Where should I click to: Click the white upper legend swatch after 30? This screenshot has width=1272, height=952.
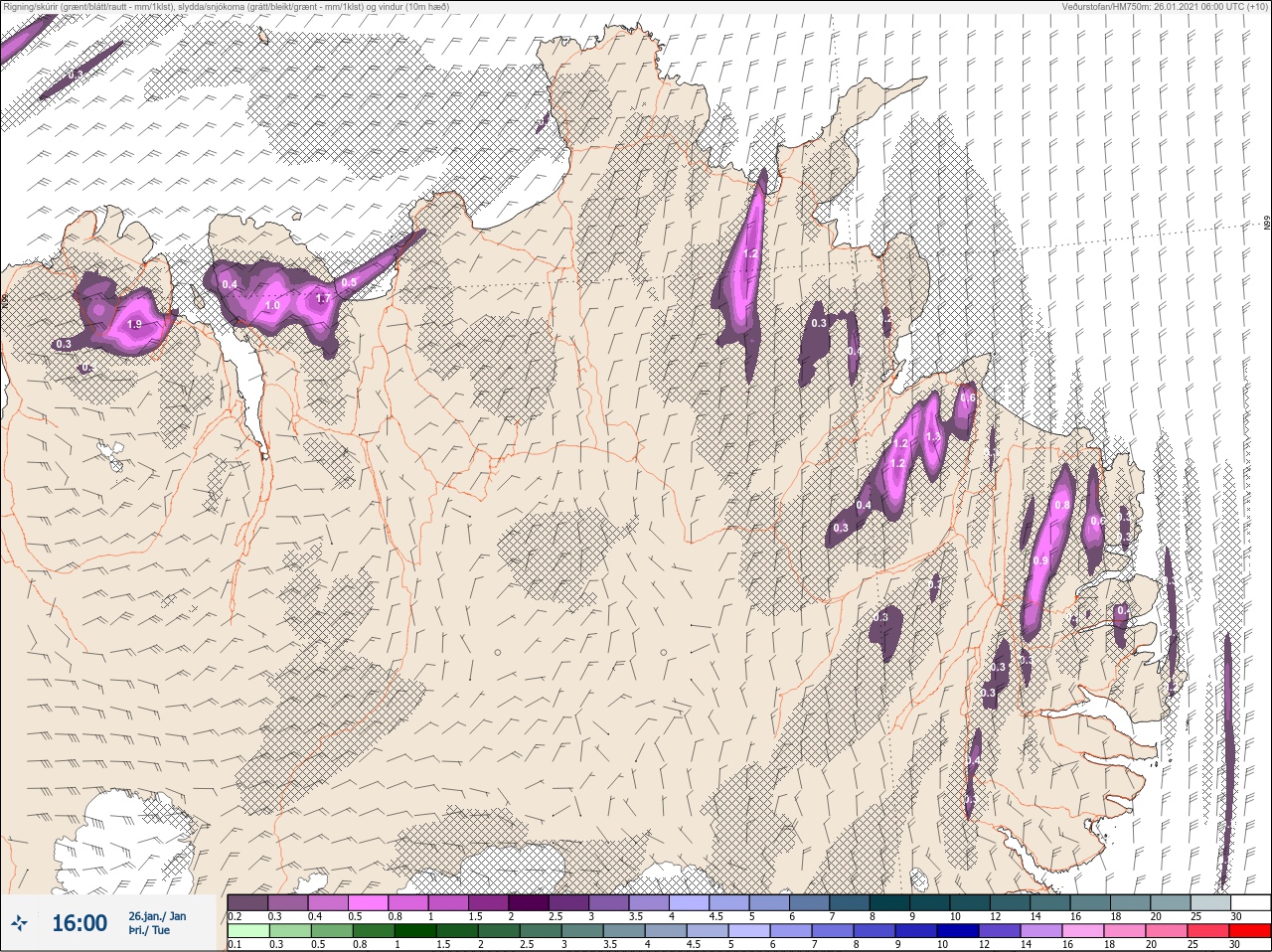point(1251,902)
